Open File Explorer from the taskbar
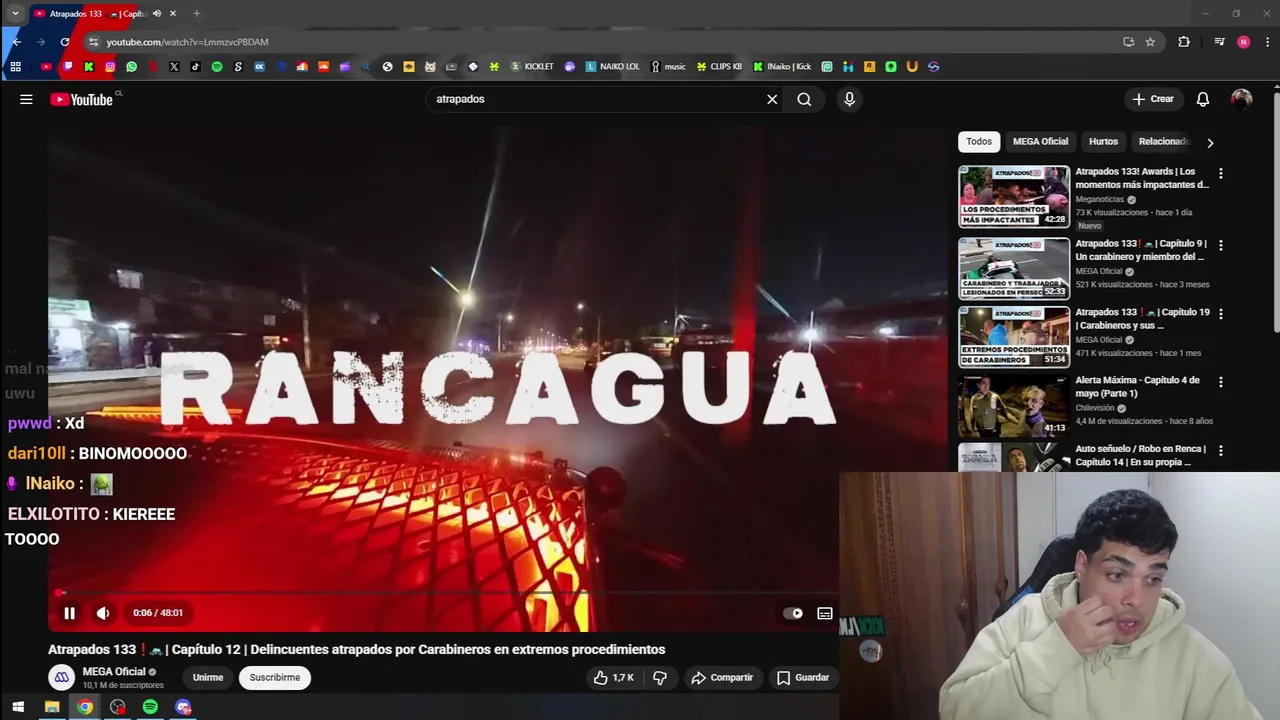 [52, 707]
